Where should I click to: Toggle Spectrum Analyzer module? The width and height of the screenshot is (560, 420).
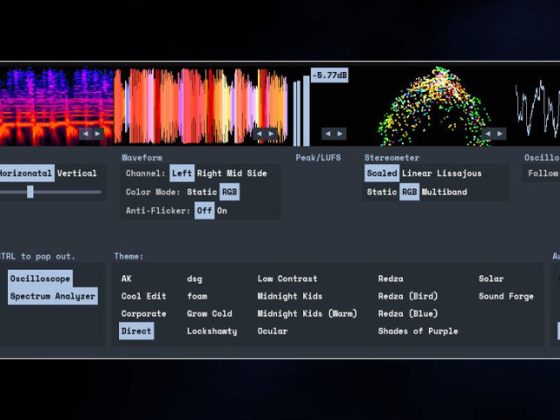pos(52,296)
